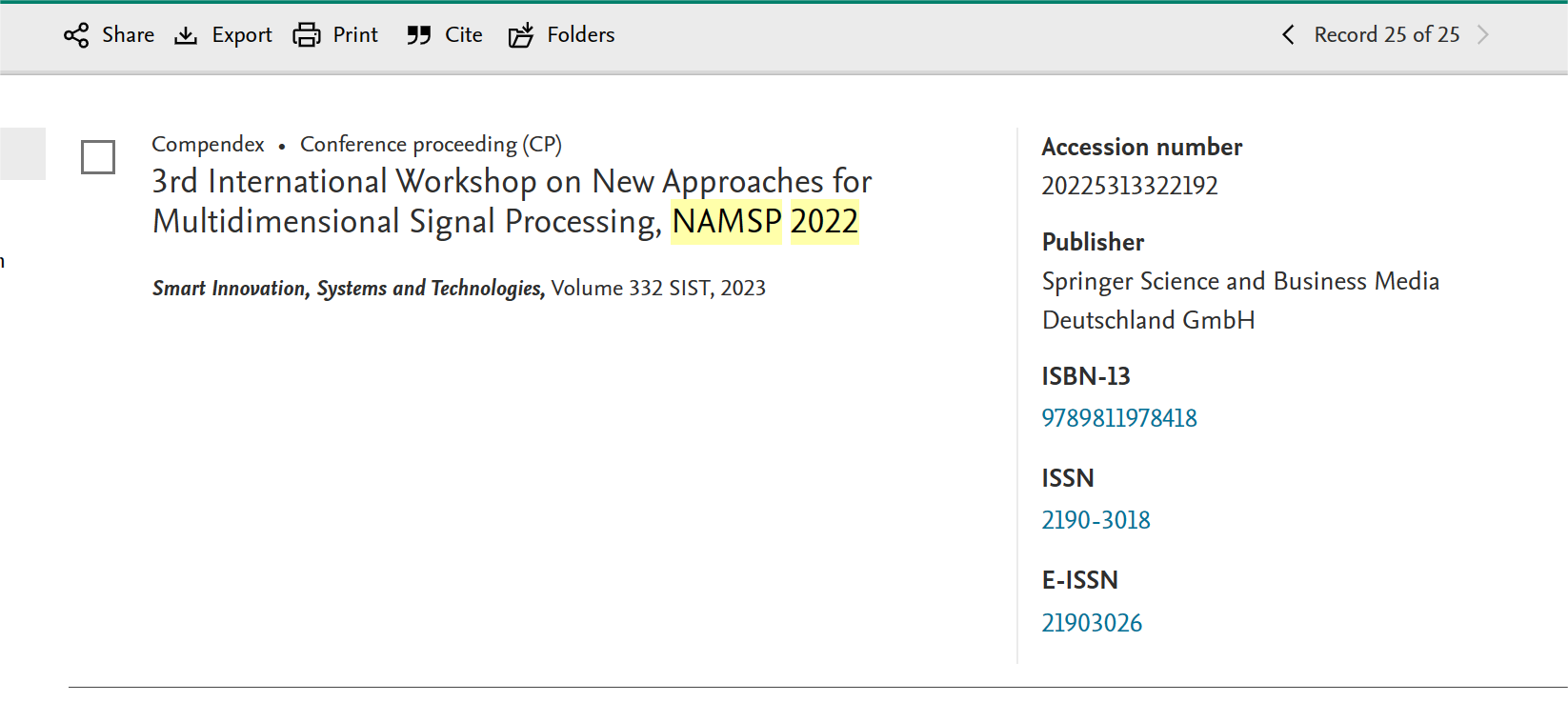1568x702 pixels.
Task: Open the Cite toolbar option
Action: click(445, 35)
